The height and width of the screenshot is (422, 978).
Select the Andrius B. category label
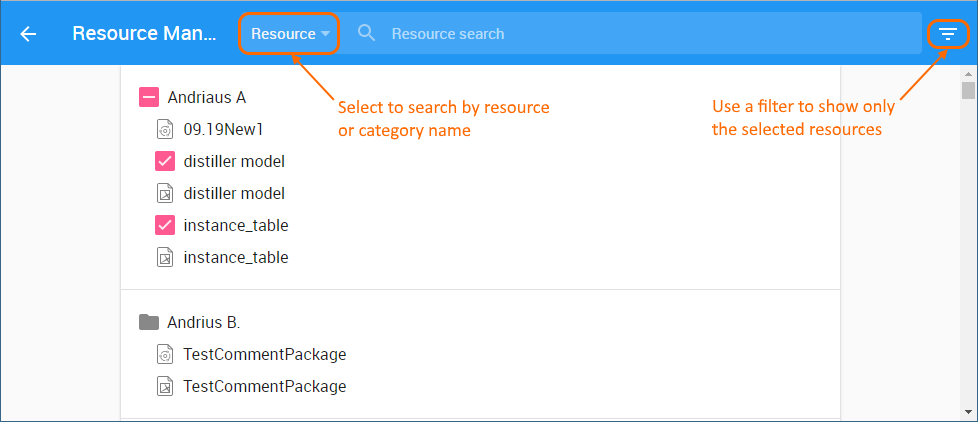click(x=204, y=322)
